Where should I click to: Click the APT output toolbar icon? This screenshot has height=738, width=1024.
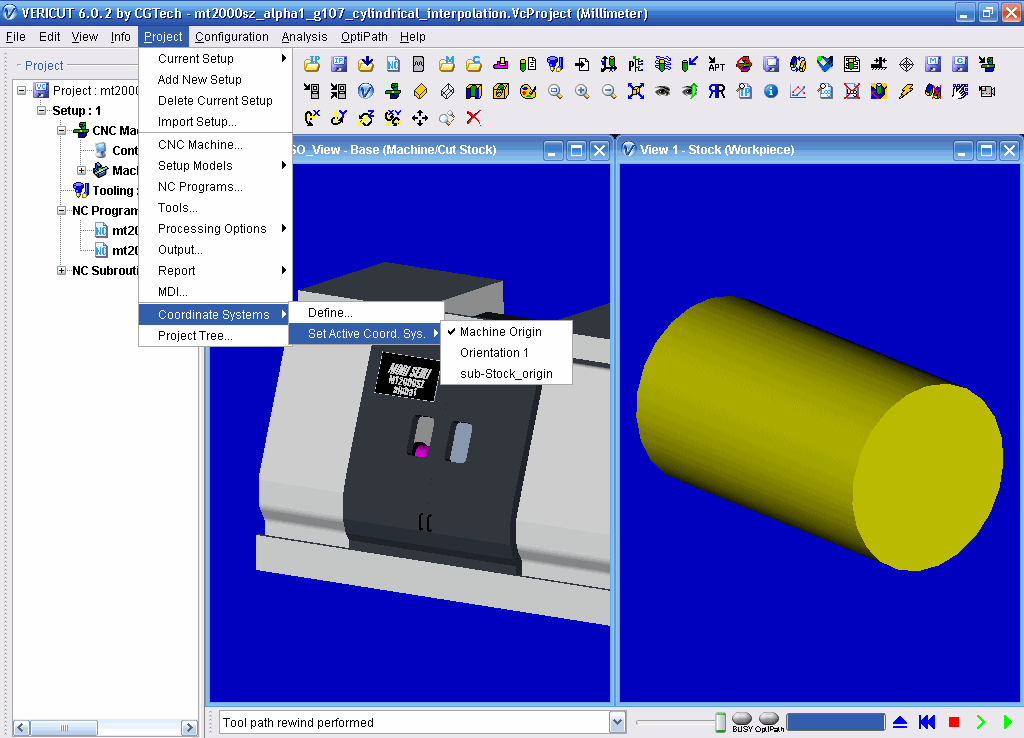(x=716, y=64)
